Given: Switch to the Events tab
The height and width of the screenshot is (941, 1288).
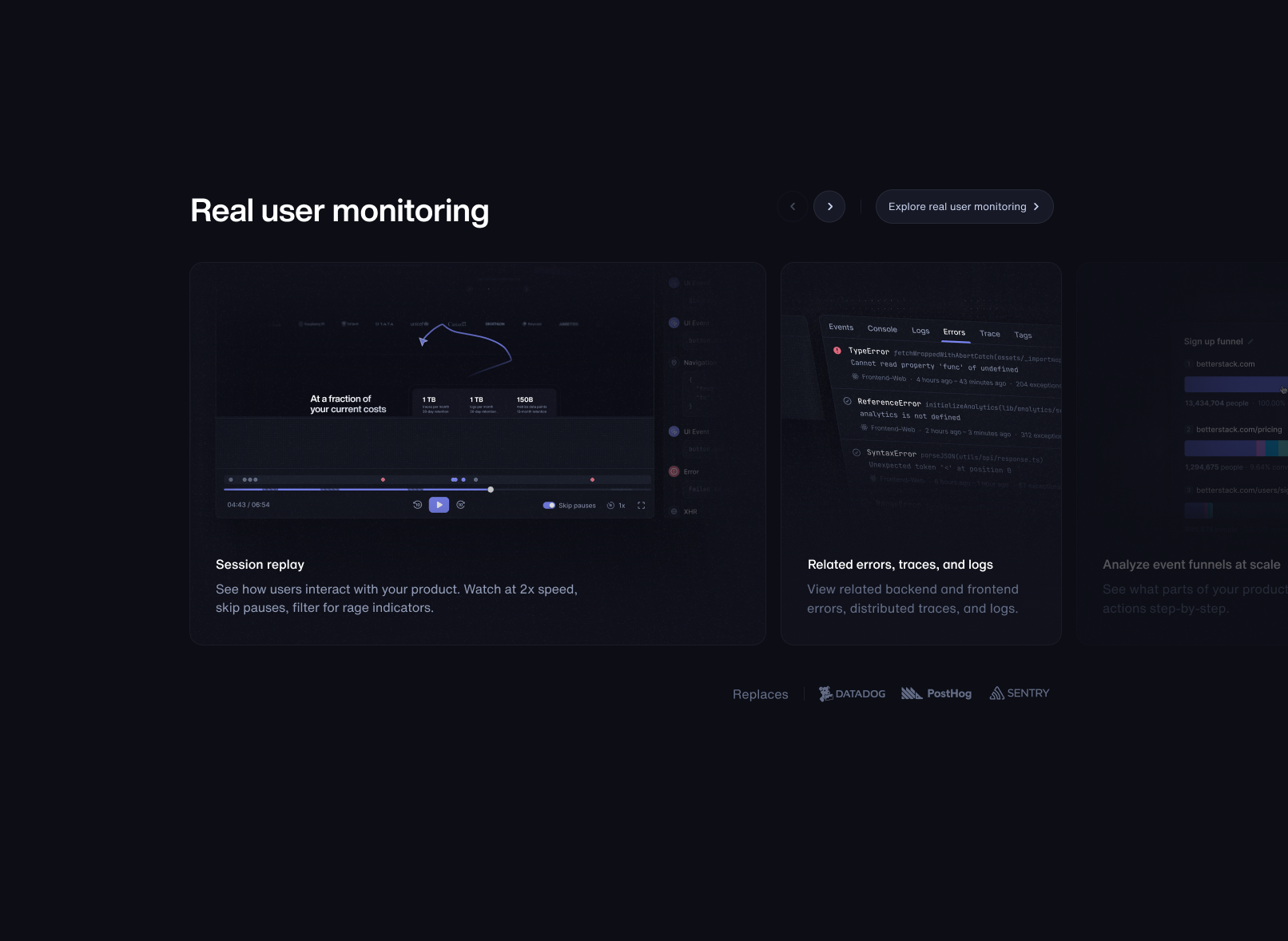Looking at the screenshot, I should tap(841, 327).
